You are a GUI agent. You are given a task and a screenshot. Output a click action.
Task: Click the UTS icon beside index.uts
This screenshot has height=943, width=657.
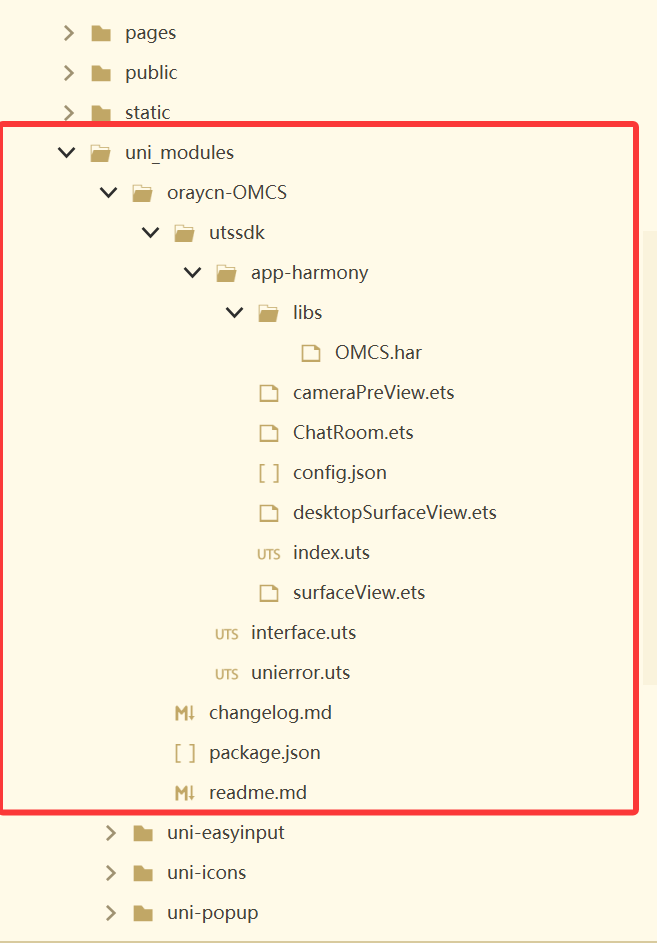coord(268,554)
